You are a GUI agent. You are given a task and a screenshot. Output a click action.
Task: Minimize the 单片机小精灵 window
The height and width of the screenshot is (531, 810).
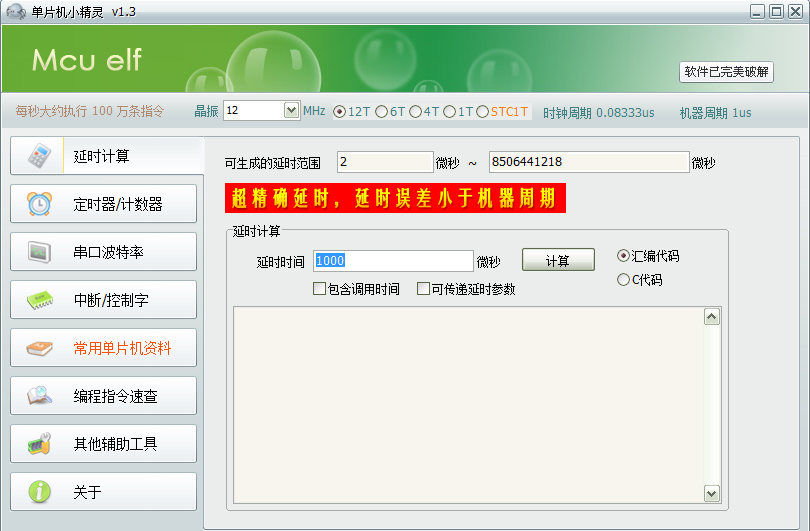(757, 11)
